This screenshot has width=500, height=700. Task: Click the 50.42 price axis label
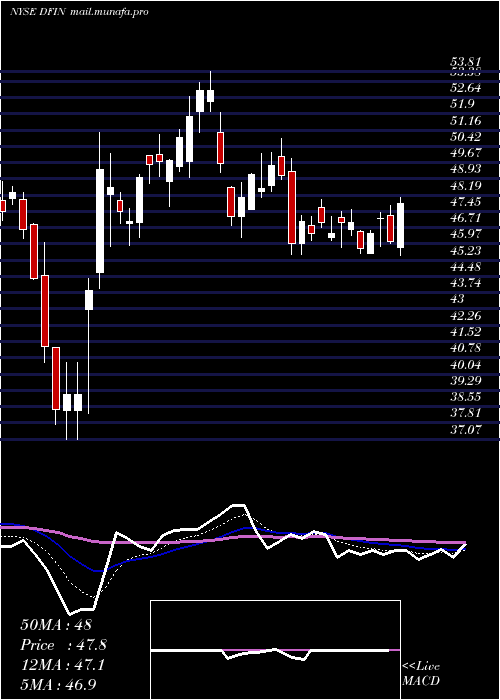pyautogui.click(x=466, y=136)
